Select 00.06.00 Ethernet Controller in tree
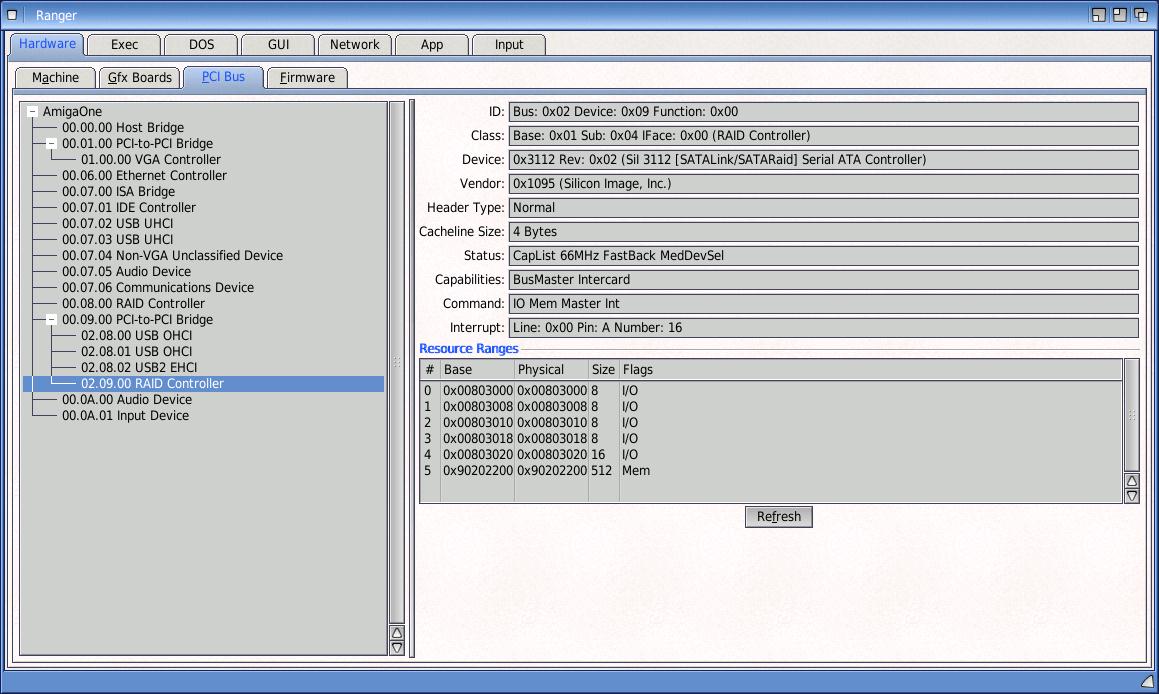1159x694 pixels. (144, 176)
